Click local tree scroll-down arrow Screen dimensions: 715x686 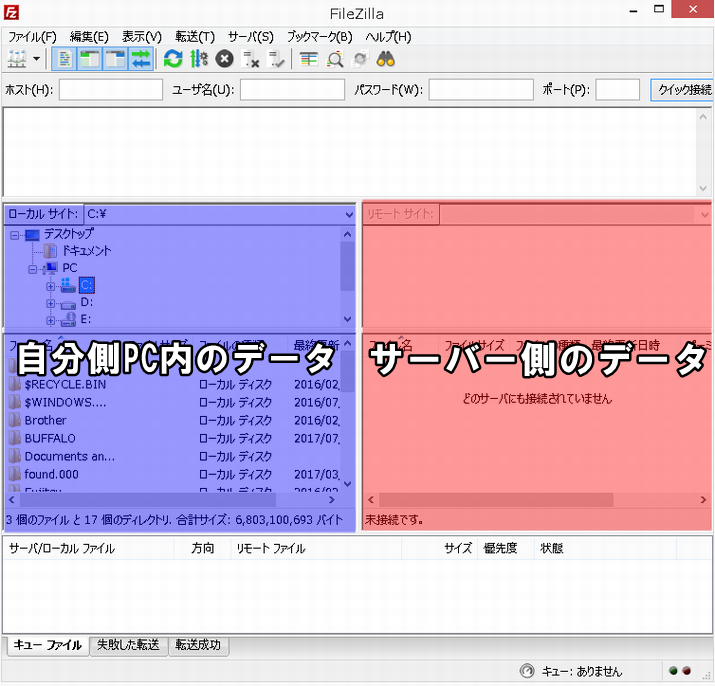pos(347,319)
